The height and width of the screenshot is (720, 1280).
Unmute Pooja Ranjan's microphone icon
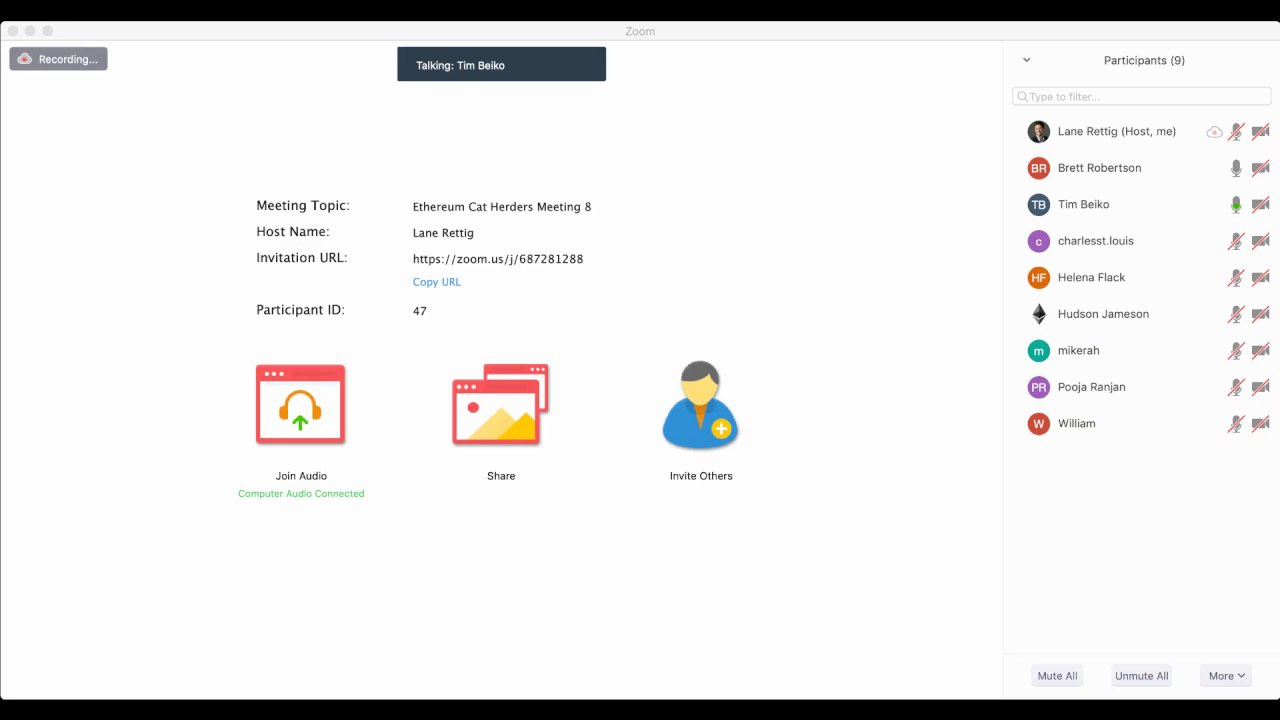pos(1236,387)
